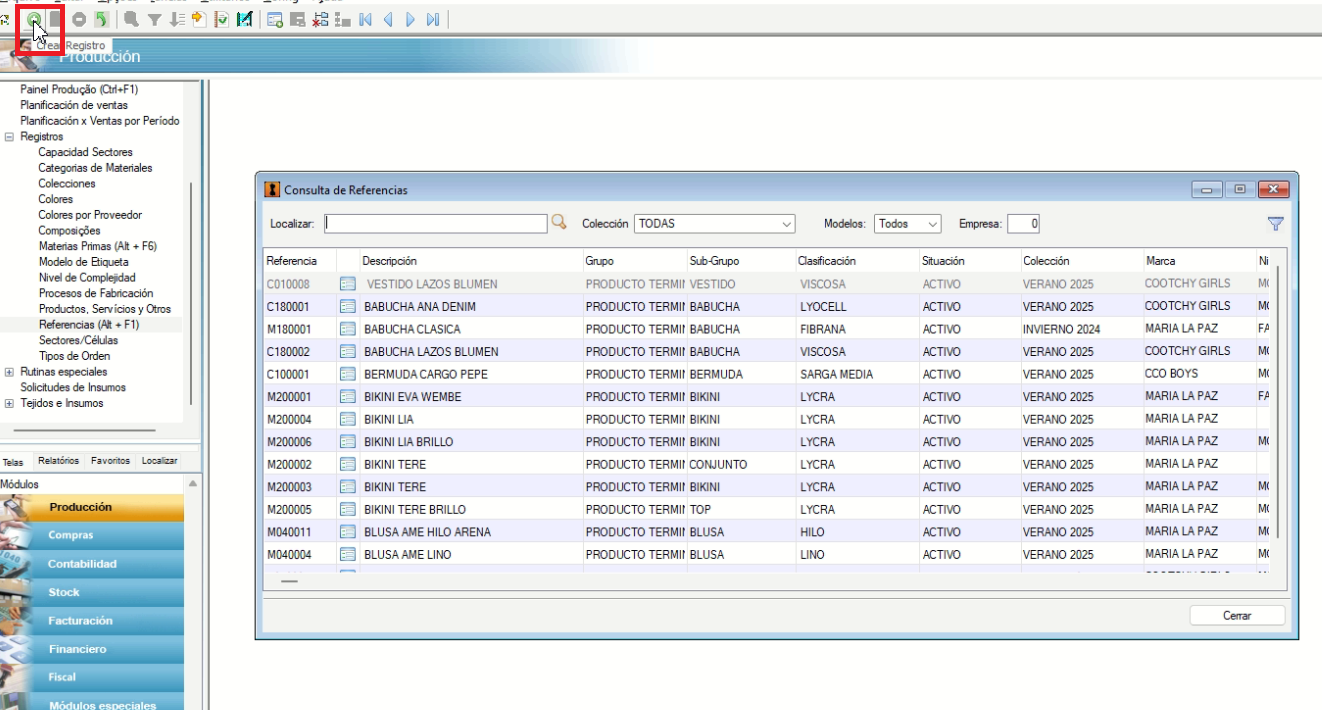This screenshot has height=710, width=1322.
Task: Go to next record with toolbar arrow
Action: pyautogui.click(x=410, y=19)
